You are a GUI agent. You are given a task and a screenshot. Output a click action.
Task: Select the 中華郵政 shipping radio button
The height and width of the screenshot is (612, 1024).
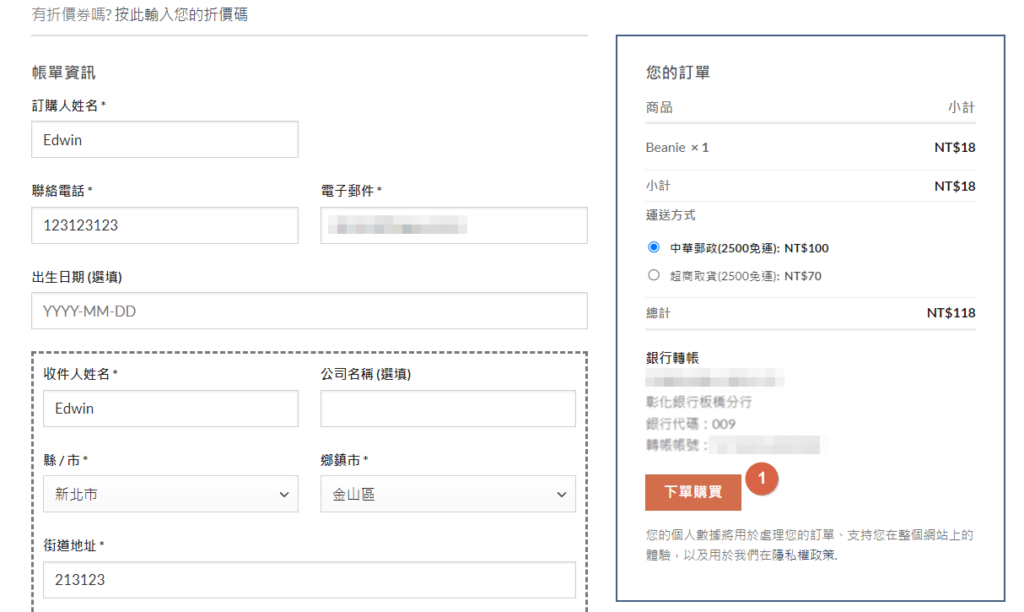654,247
